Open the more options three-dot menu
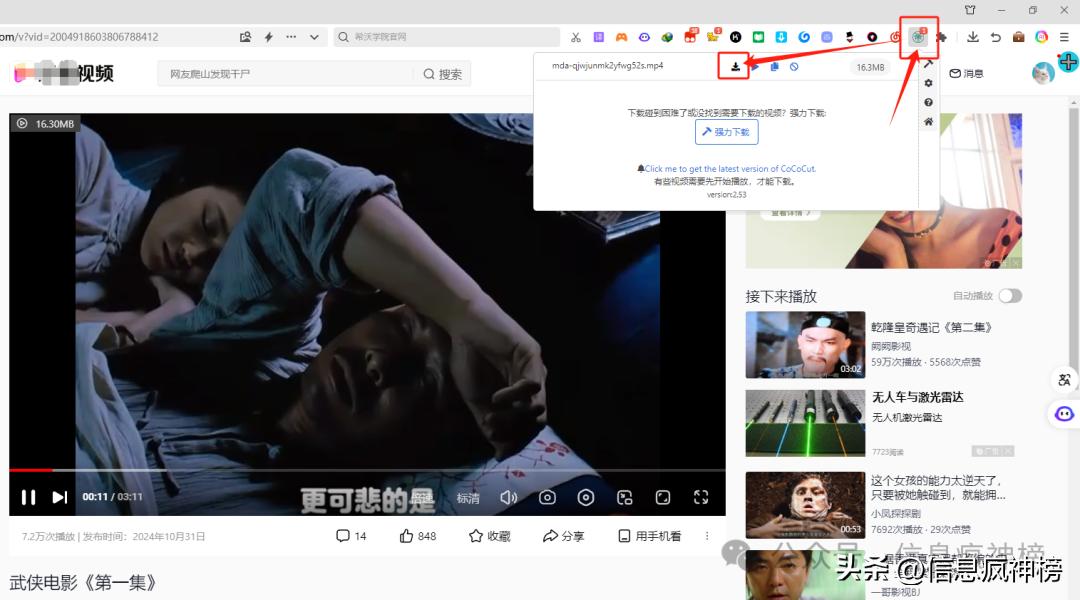The width and height of the screenshot is (1080, 600). tap(707, 536)
